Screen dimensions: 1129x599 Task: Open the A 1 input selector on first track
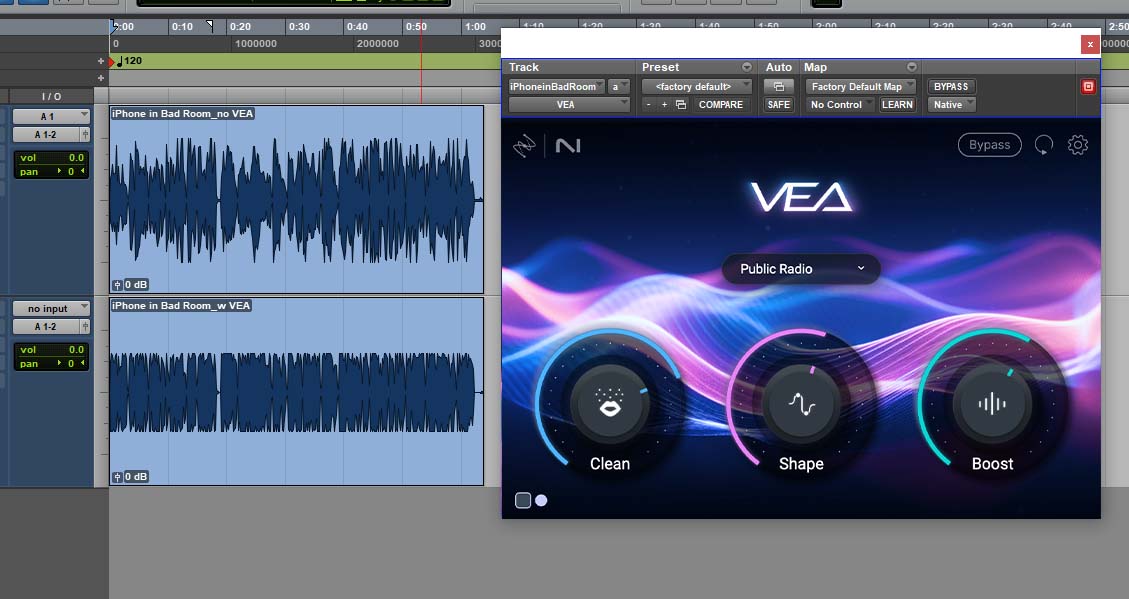click(51, 117)
